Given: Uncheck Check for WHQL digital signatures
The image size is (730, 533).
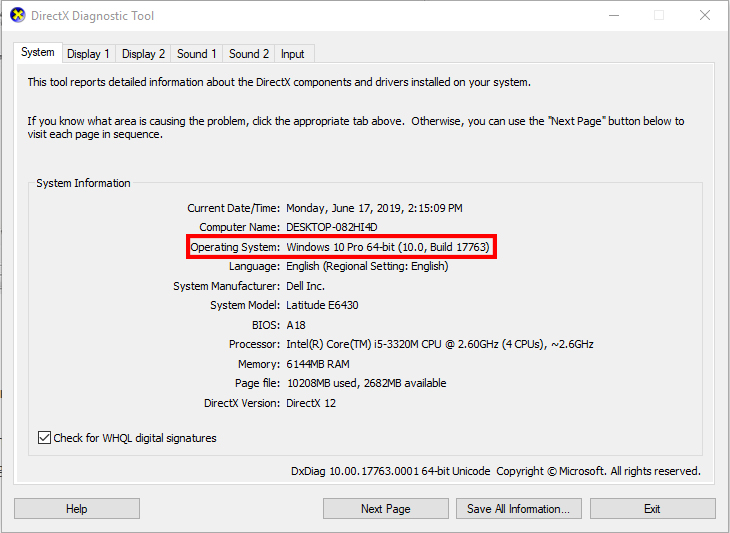Looking at the screenshot, I should pyautogui.click(x=44, y=438).
